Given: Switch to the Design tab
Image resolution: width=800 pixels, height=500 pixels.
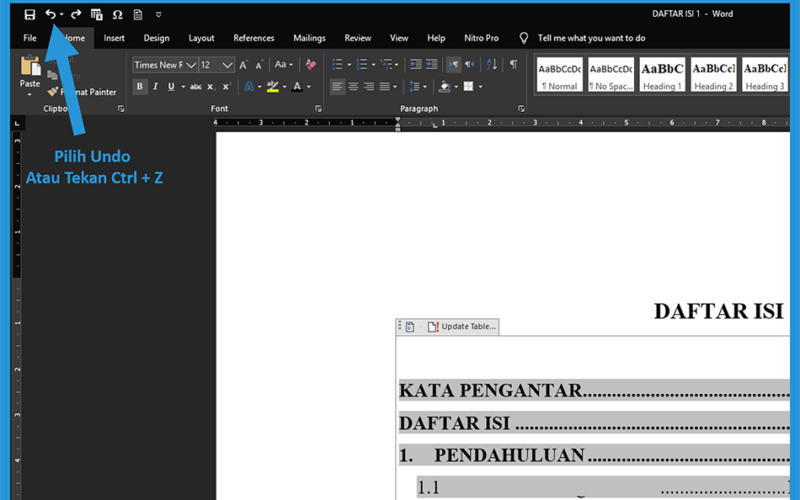Looking at the screenshot, I should coord(156,38).
